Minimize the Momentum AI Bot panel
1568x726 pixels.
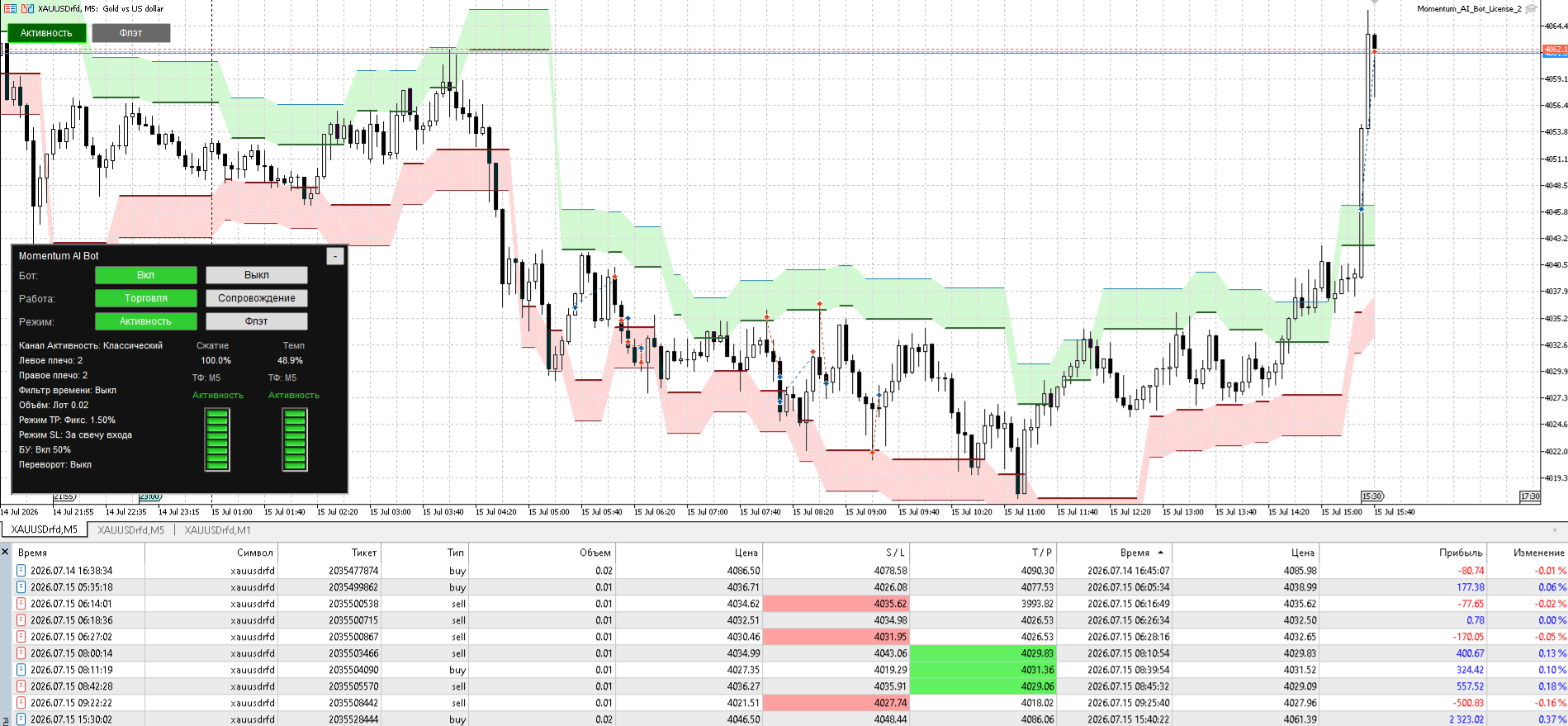[334, 256]
